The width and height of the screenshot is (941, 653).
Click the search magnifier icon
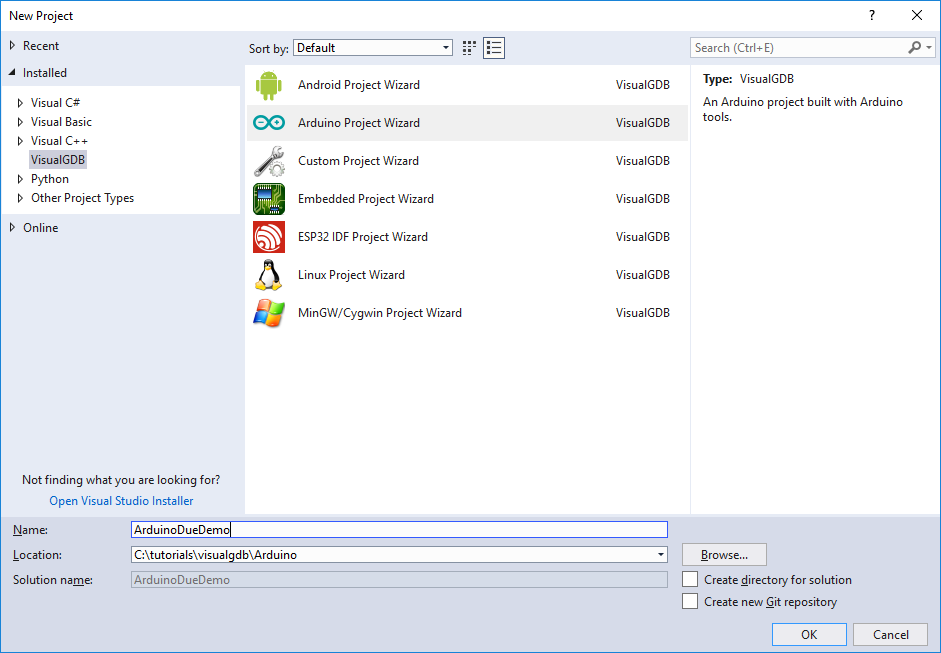click(915, 47)
